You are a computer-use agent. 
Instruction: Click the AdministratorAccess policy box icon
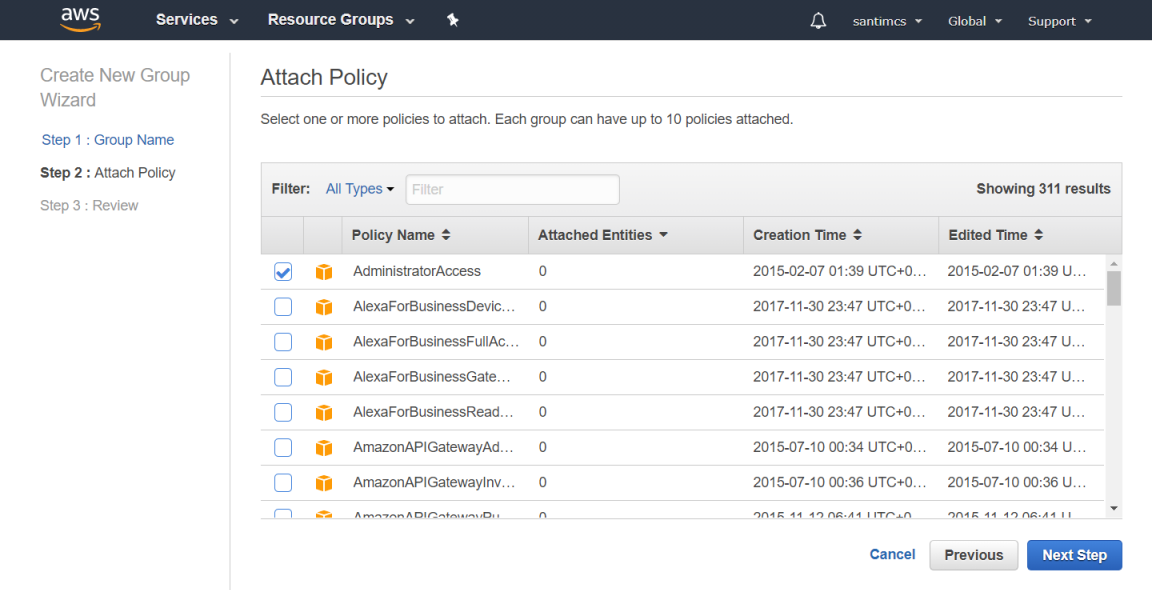[324, 272]
